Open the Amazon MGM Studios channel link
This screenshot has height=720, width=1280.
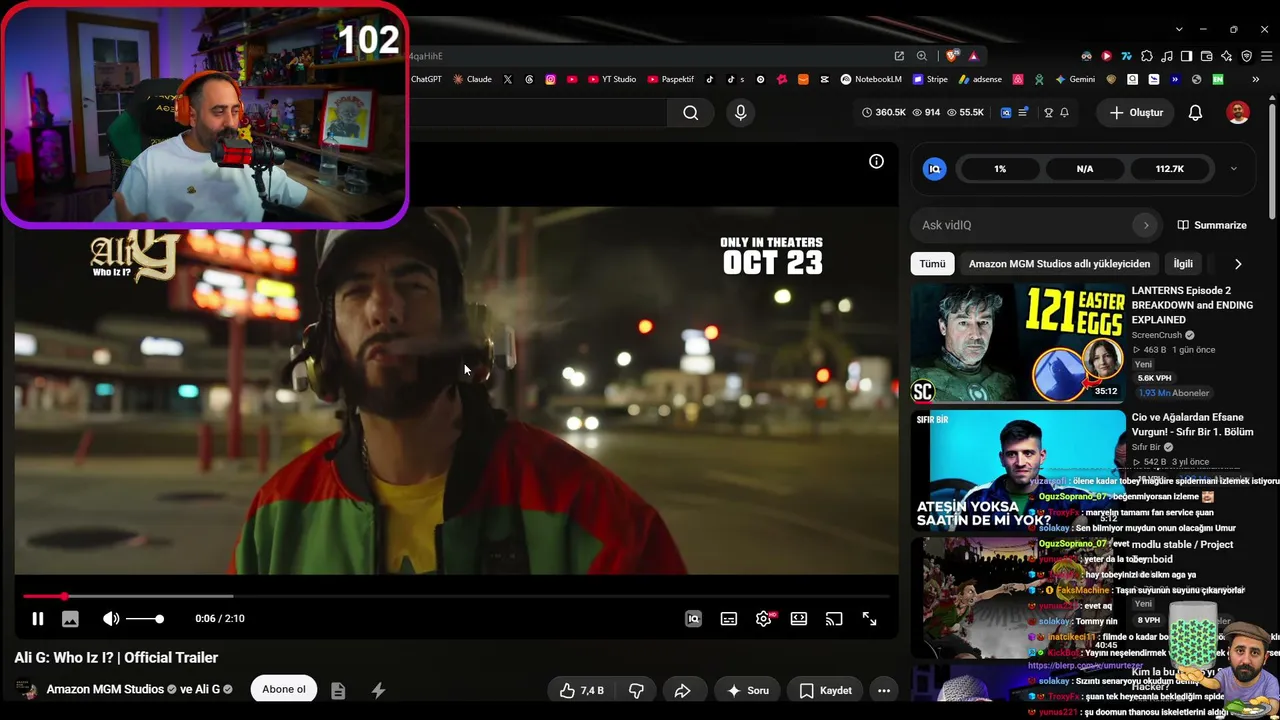tap(105, 689)
